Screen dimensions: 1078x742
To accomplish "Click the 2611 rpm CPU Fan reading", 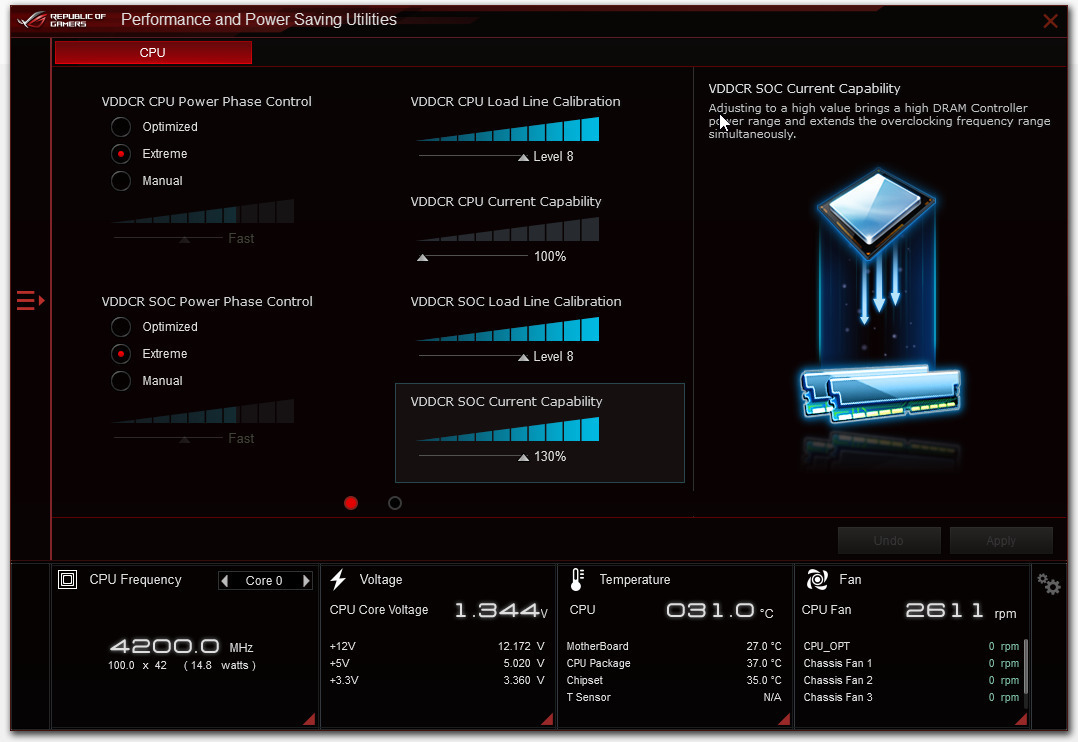I will [x=960, y=611].
